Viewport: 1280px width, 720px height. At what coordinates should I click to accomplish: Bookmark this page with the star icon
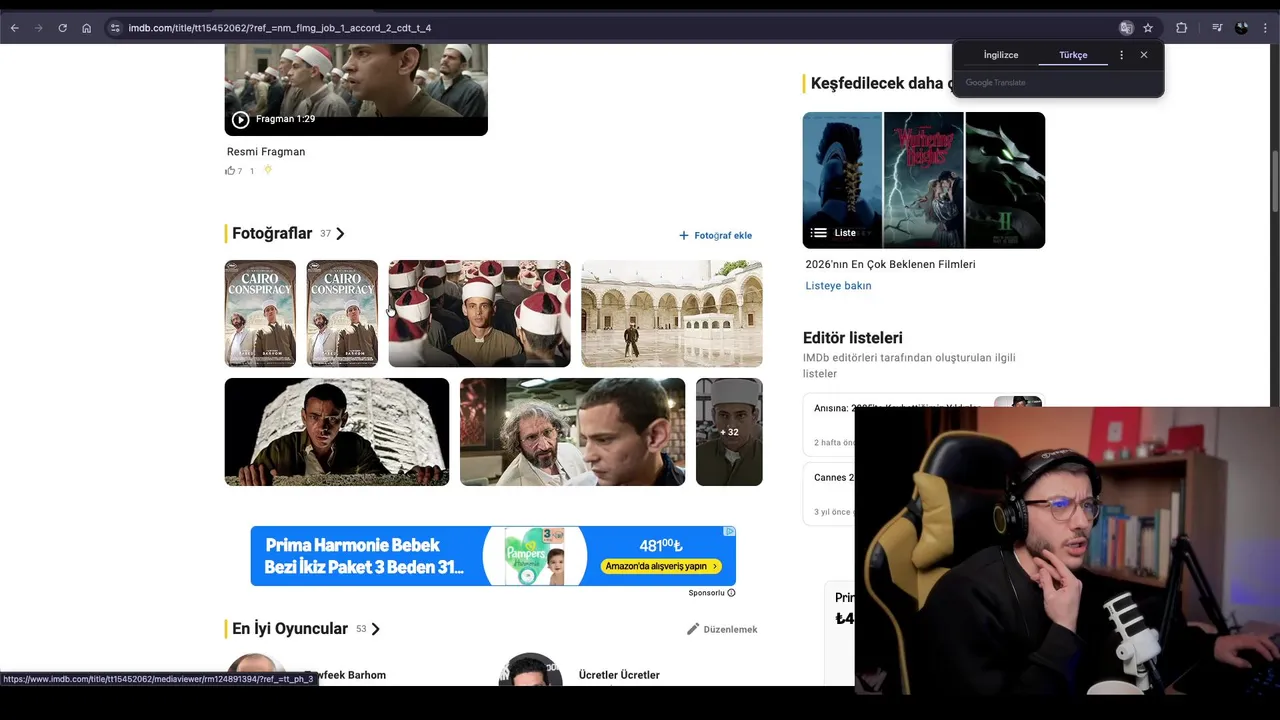(1148, 28)
